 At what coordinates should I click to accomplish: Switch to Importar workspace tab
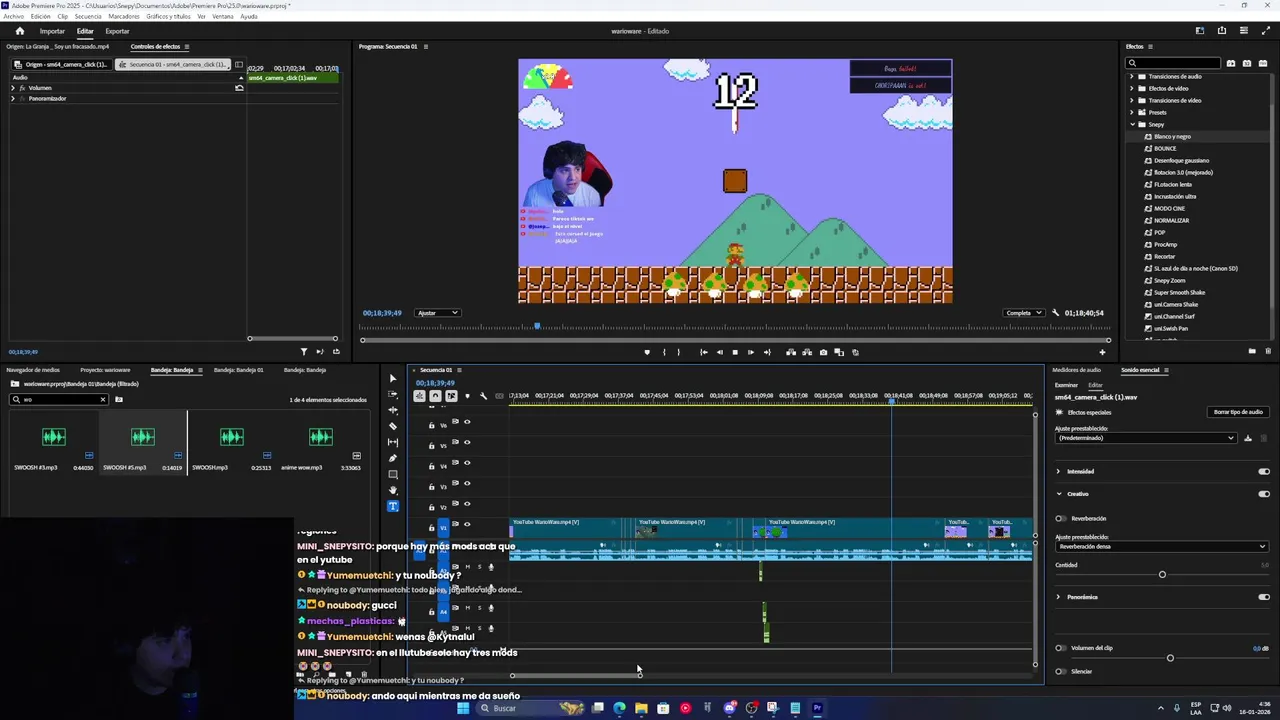tap(52, 31)
